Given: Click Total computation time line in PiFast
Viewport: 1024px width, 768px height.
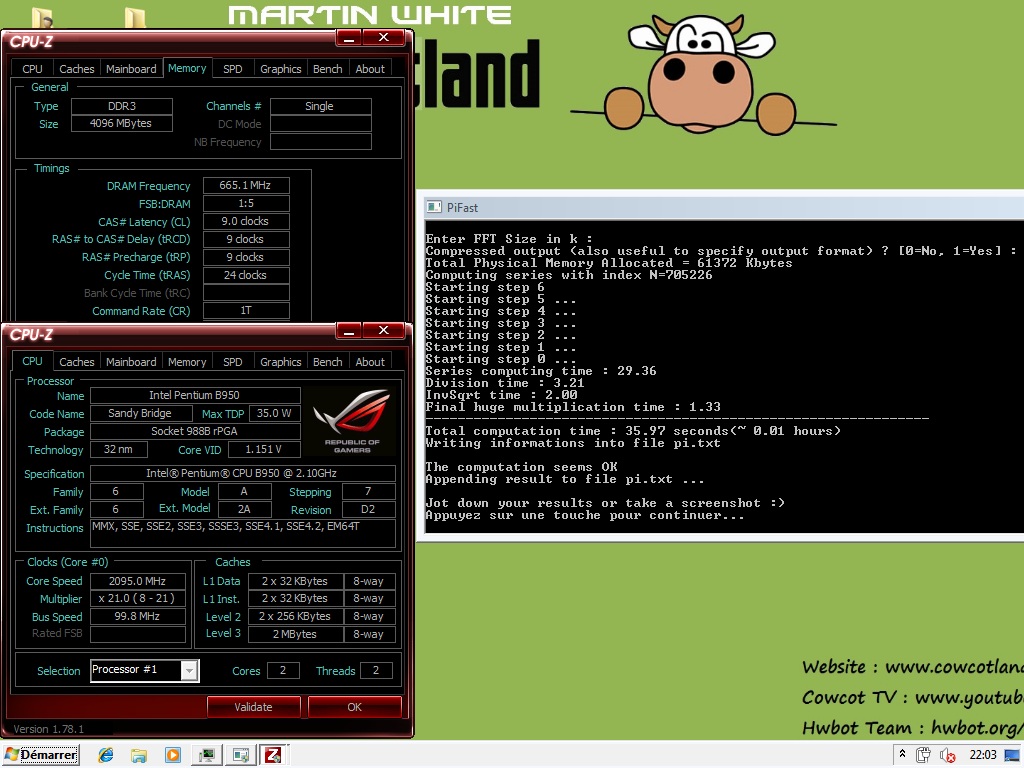Looking at the screenshot, I should (x=633, y=431).
